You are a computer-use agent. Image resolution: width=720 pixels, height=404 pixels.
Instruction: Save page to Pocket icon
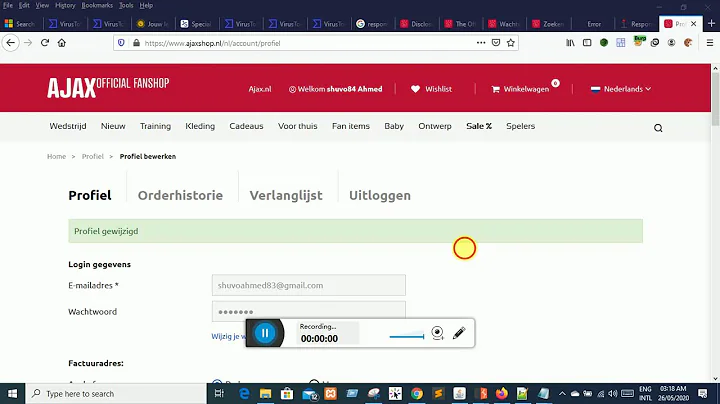(495, 43)
